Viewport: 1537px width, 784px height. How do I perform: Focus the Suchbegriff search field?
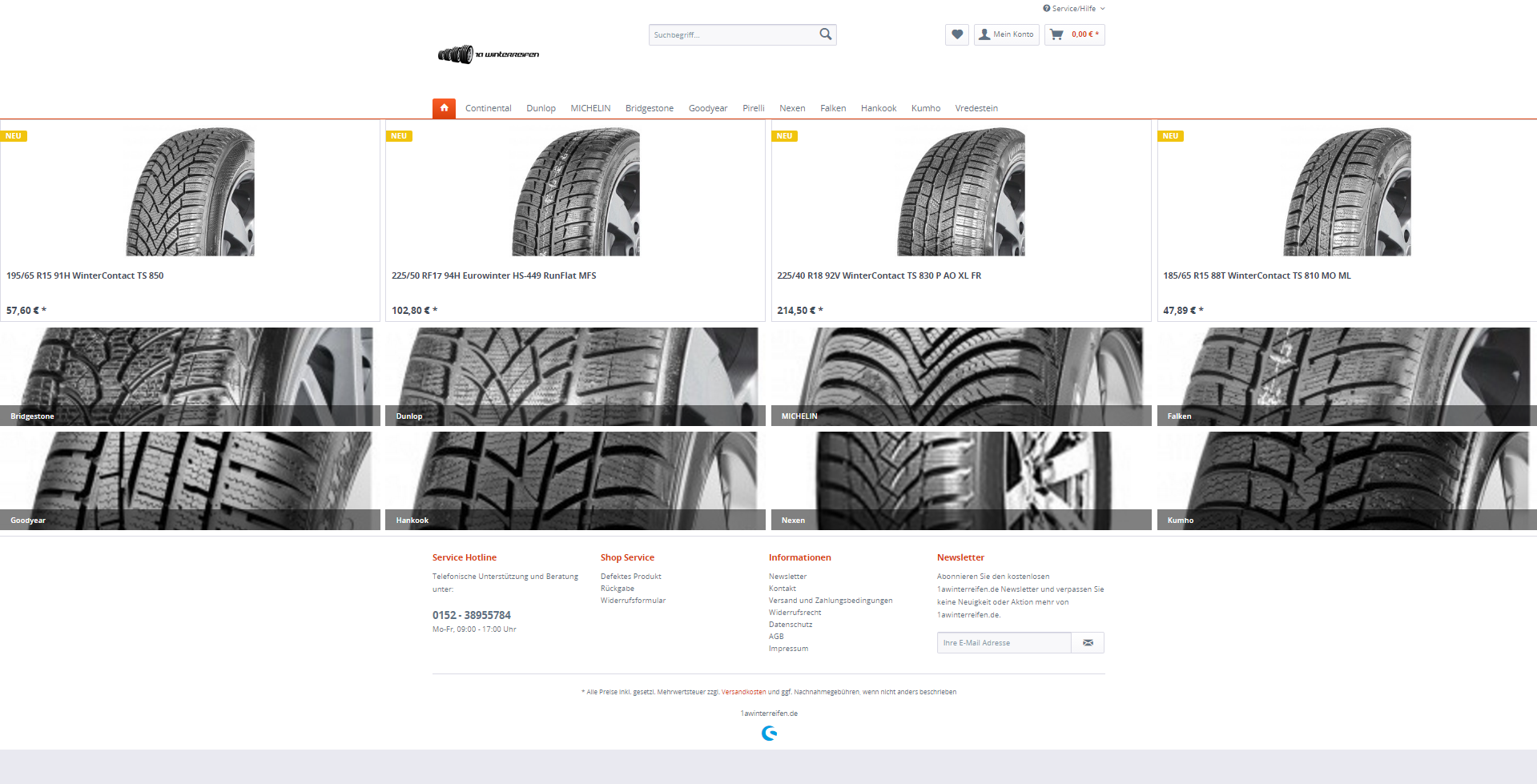point(733,34)
